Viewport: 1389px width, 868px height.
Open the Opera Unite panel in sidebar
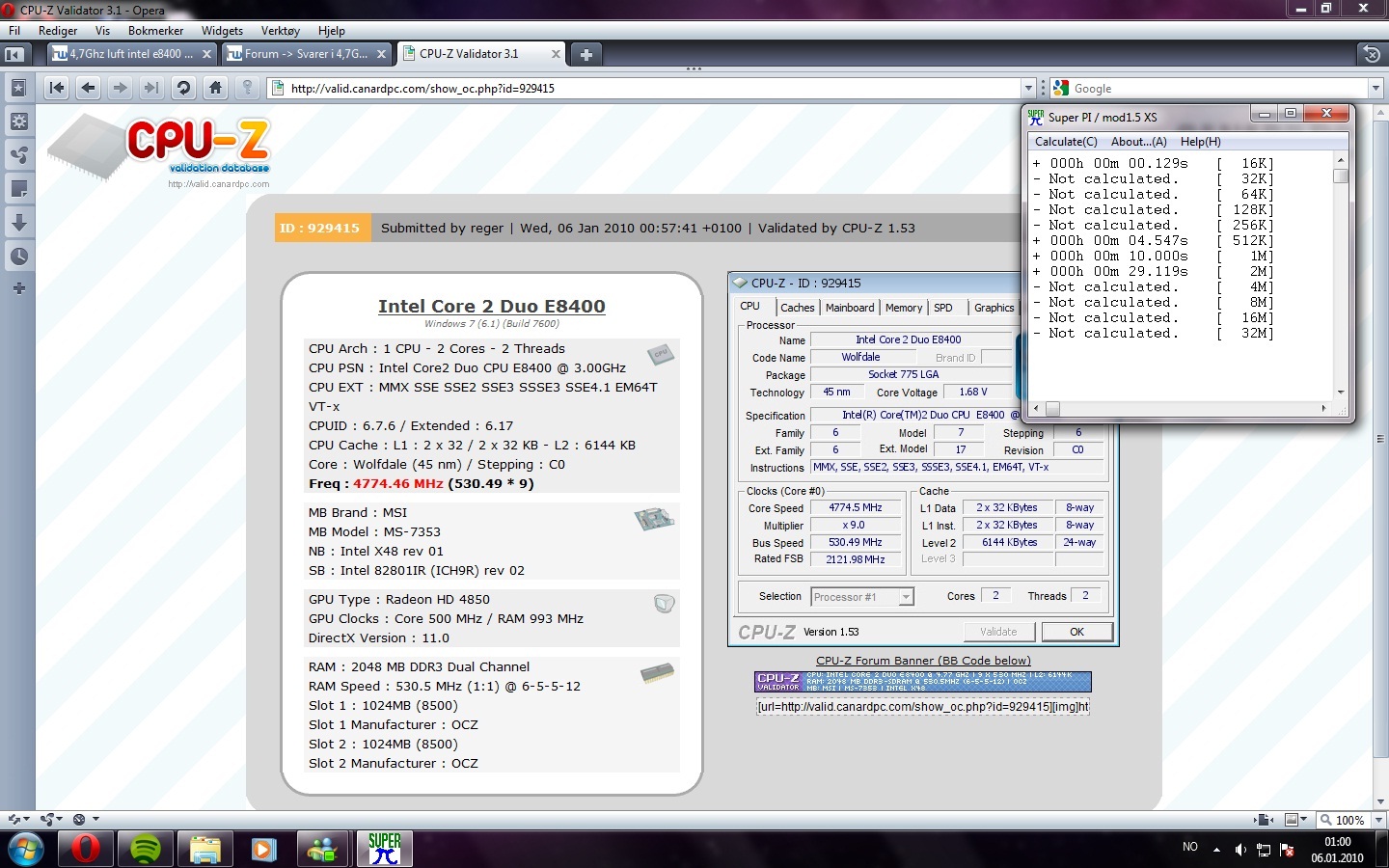(x=18, y=155)
